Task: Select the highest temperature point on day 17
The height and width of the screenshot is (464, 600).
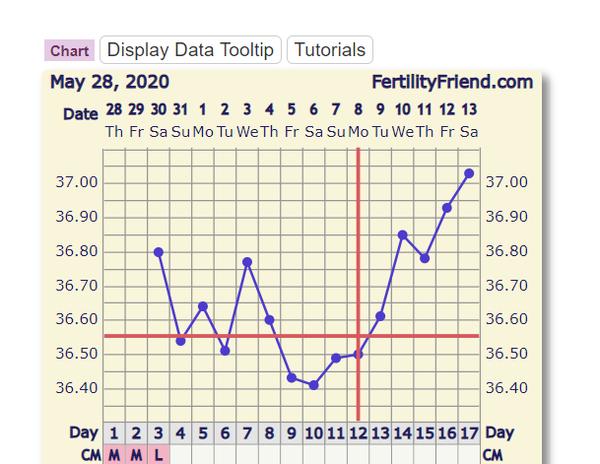Action: (x=469, y=173)
